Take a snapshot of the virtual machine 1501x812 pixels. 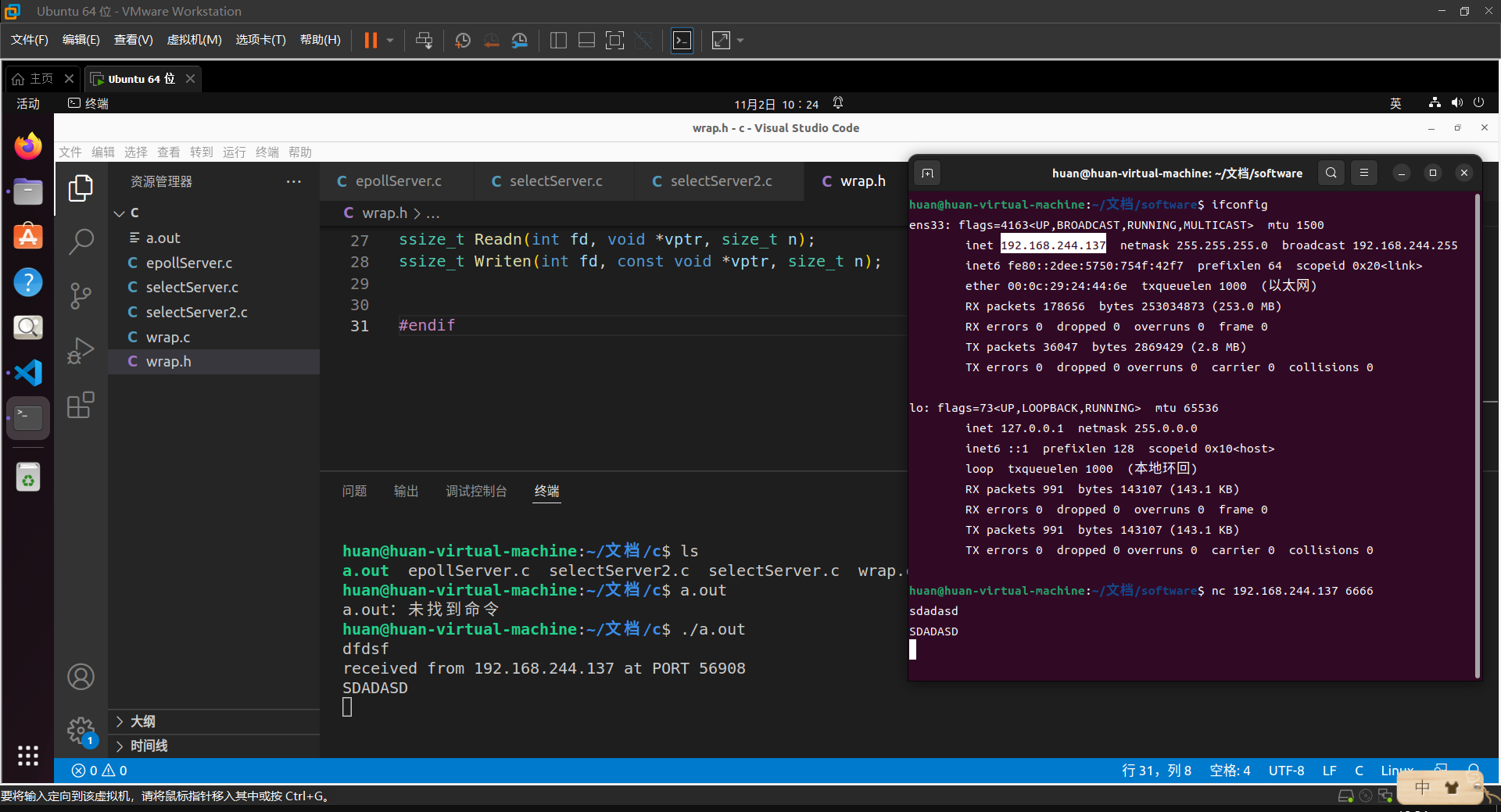[462, 40]
